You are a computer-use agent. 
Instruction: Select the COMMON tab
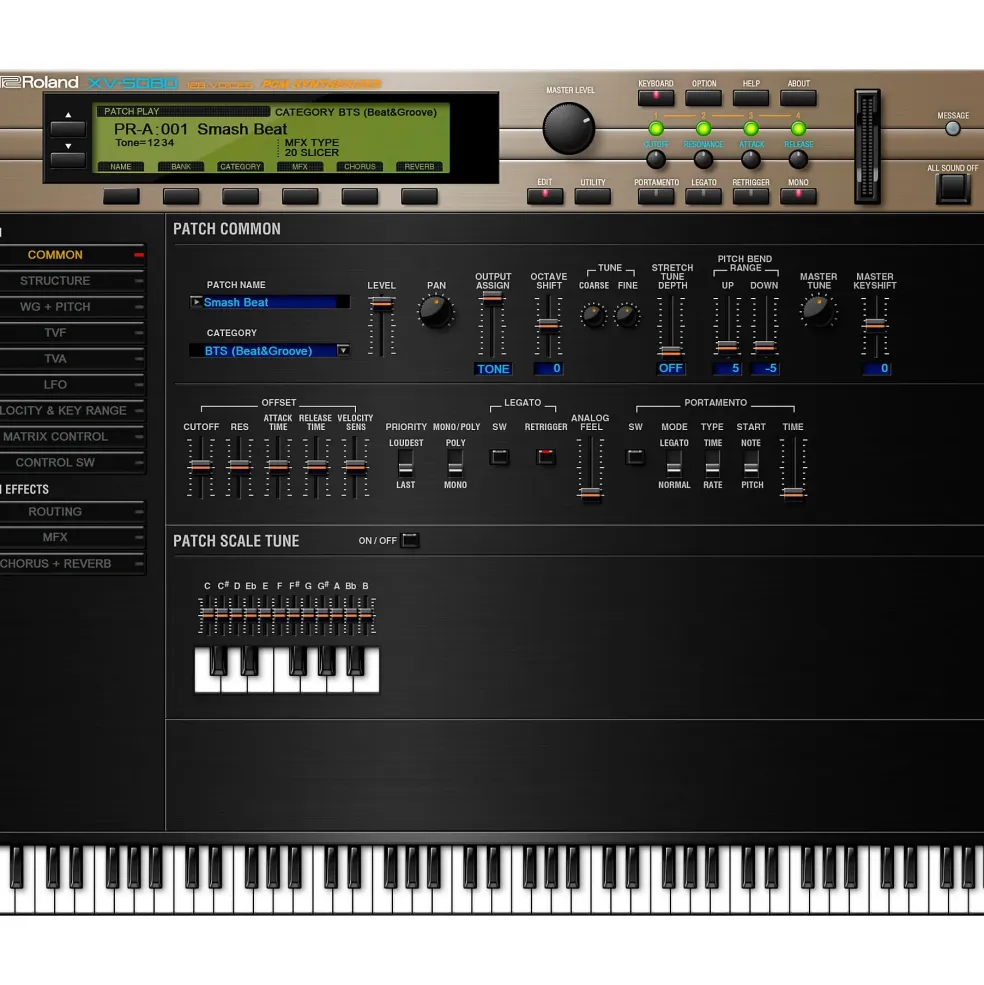tap(72, 255)
